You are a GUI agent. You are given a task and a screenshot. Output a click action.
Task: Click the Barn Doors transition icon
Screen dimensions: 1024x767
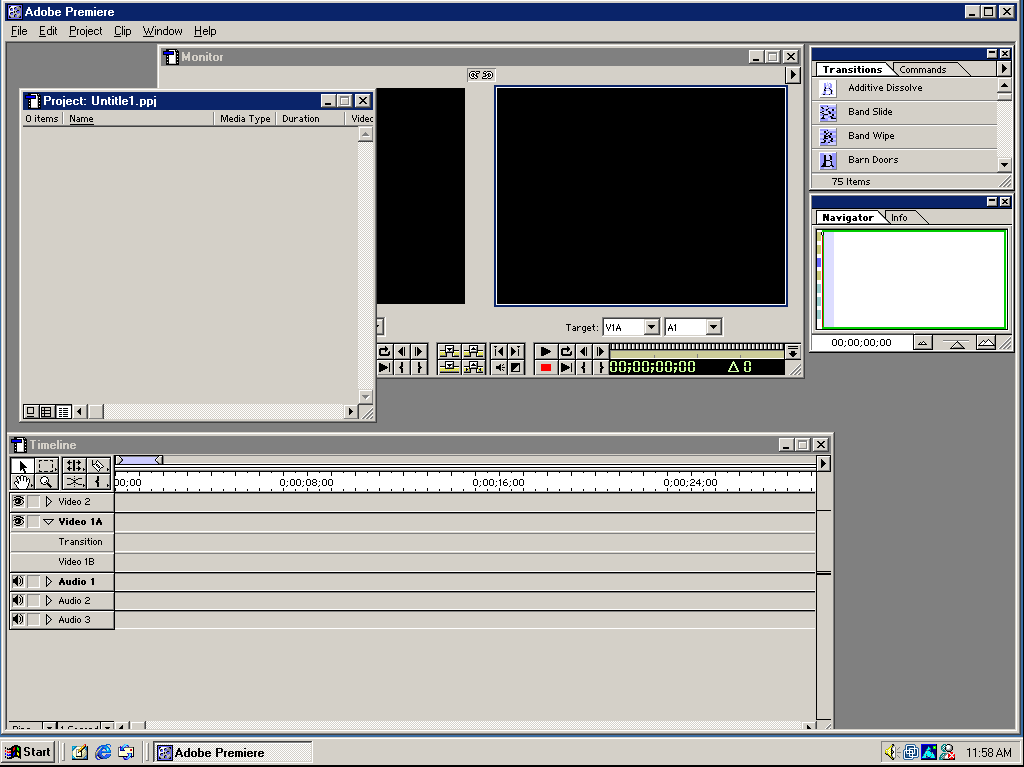pyautogui.click(x=828, y=160)
